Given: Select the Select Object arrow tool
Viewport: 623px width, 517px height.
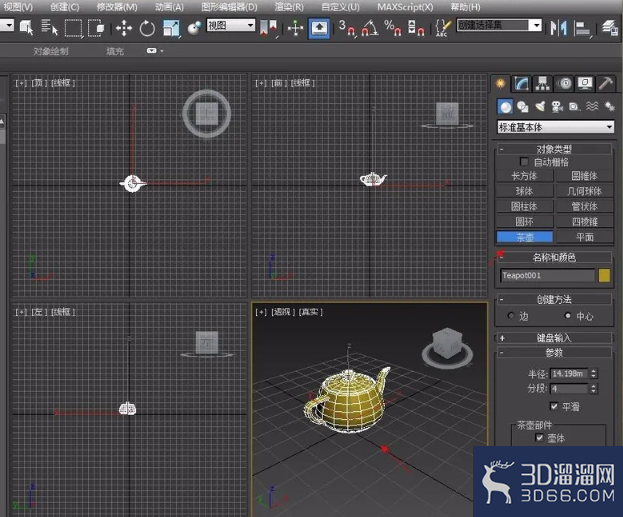Looking at the screenshot, I should pyautogui.click(x=27, y=28).
